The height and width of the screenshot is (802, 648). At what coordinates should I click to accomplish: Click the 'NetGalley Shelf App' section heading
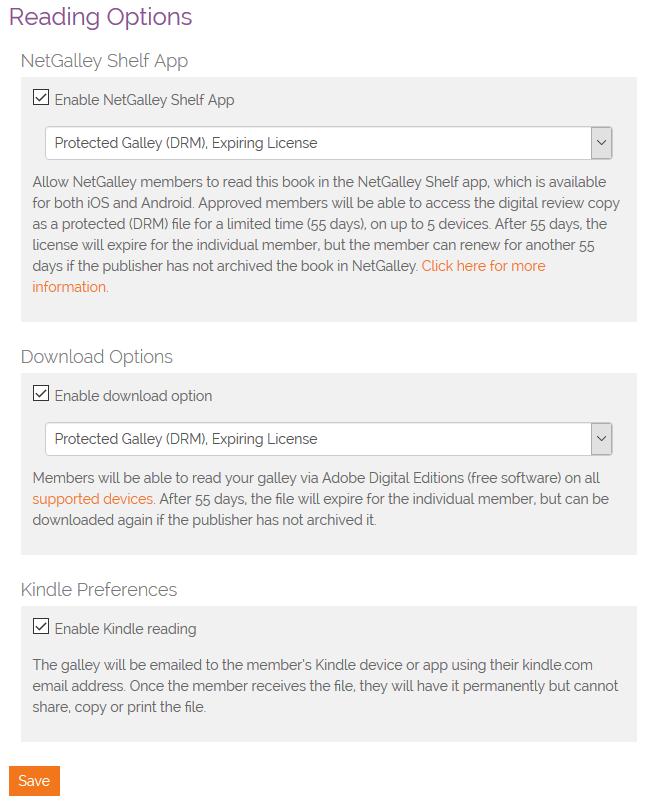tap(104, 61)
